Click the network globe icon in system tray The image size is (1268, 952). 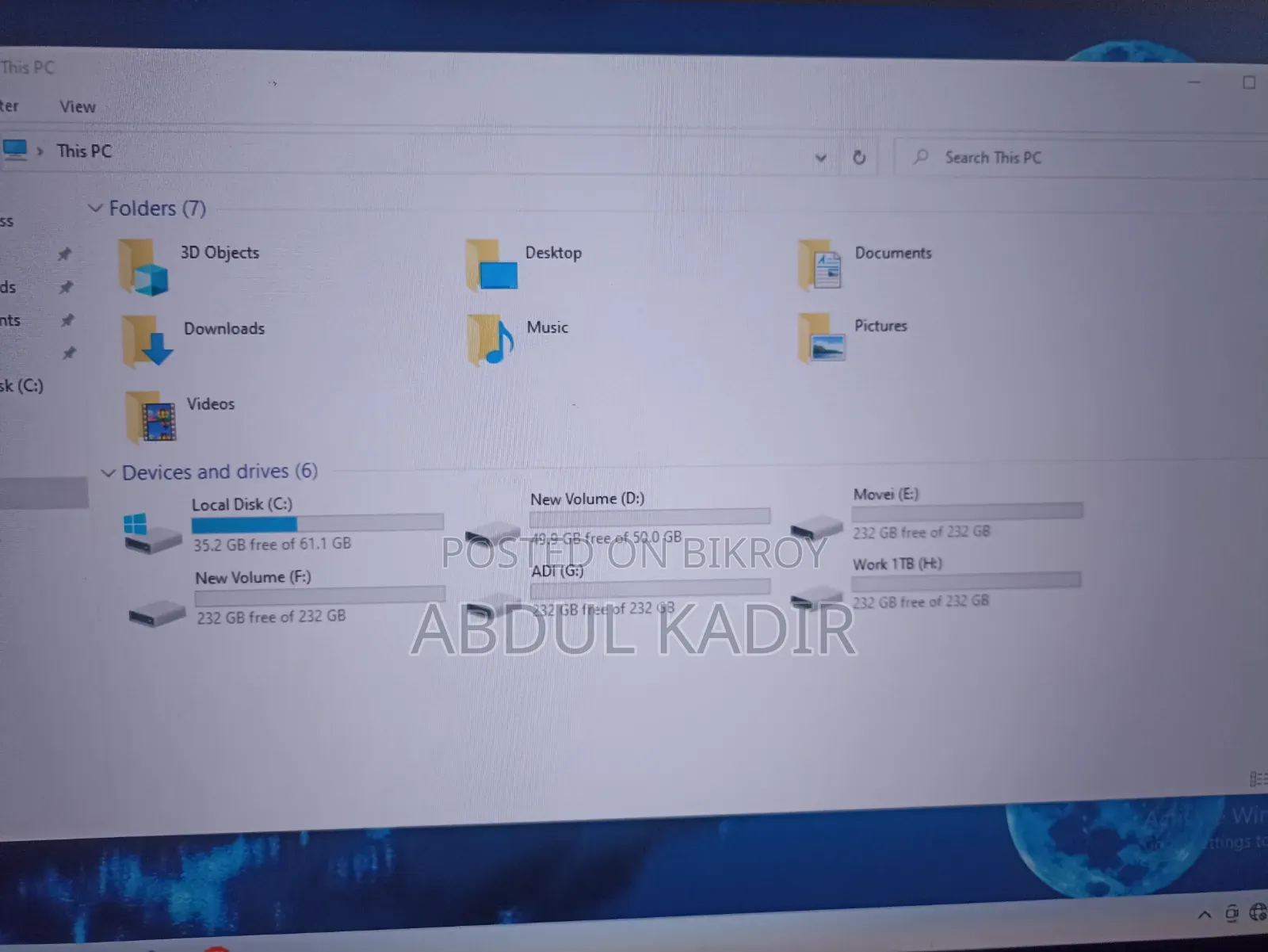[1258, 912]
